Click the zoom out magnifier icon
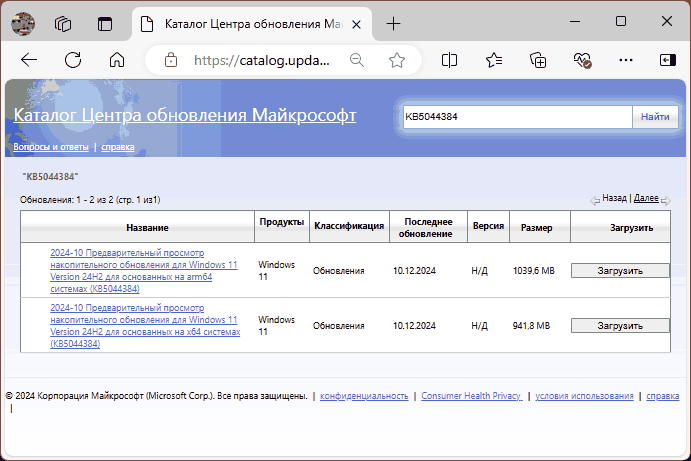This screenshot has height=461, width=691. pyautogui.click(x=357, y=60)
